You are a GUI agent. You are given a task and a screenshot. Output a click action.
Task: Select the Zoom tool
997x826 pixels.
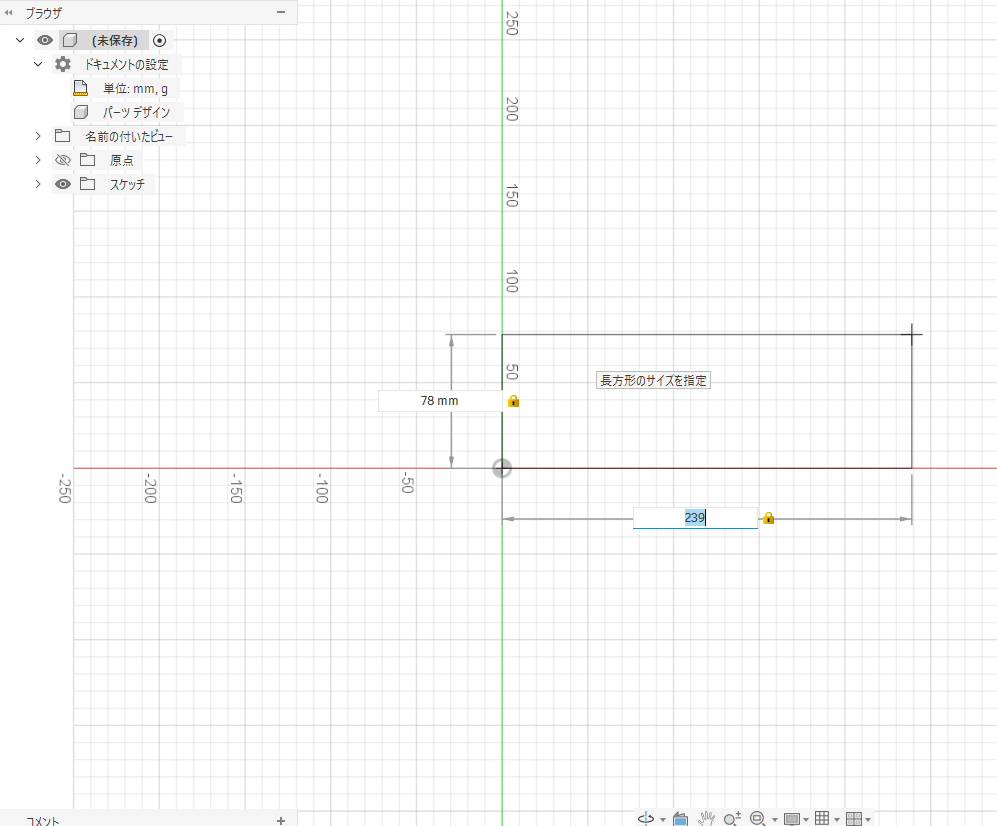732,819
